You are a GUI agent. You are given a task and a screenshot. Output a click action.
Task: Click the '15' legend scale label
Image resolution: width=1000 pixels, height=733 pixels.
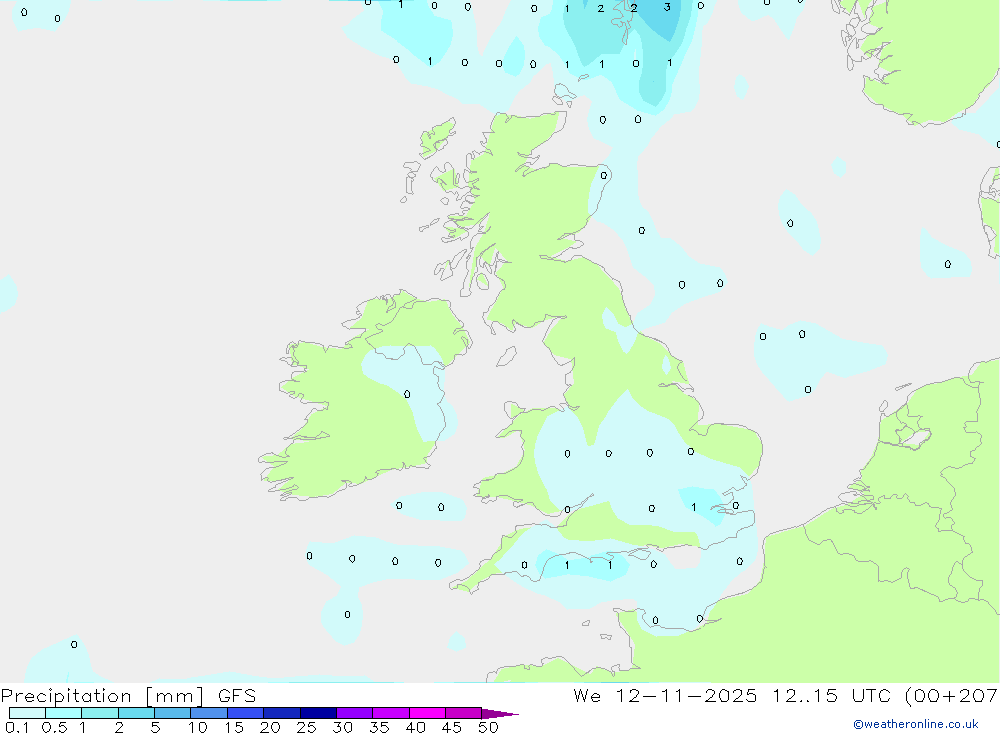(x=234, y=727)
